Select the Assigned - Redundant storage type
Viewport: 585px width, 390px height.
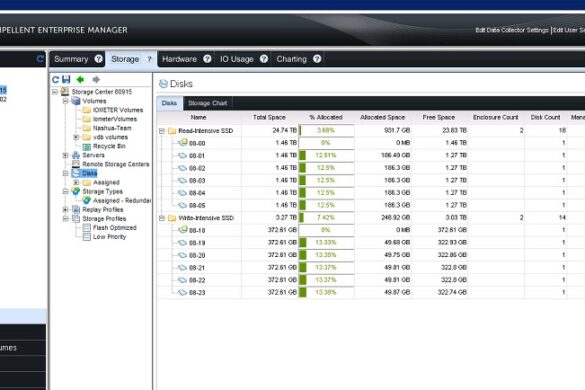click(122, 200)
